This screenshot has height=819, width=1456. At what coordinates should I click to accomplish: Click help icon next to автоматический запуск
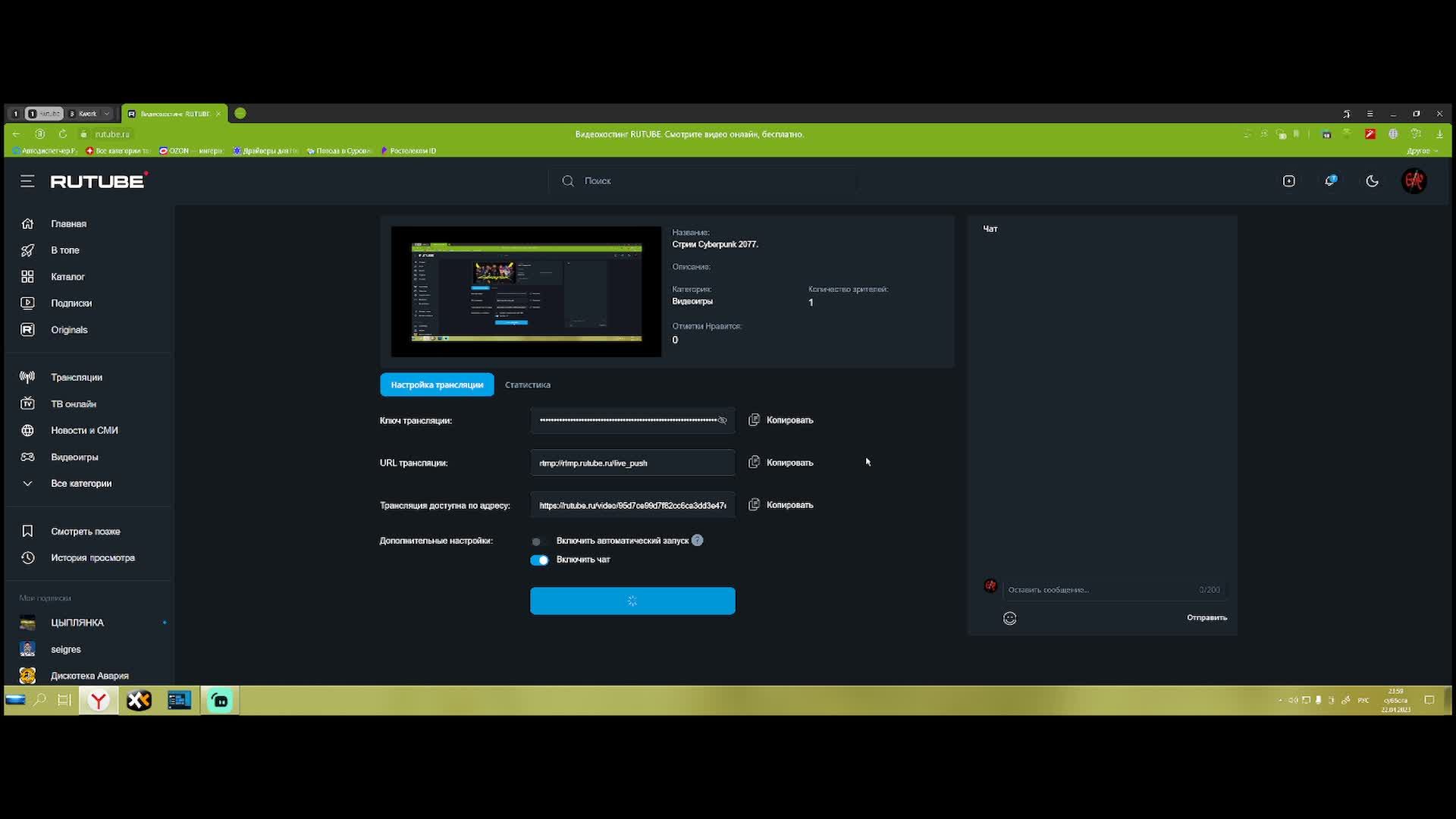pyautogui.click(x=697, y=540)
